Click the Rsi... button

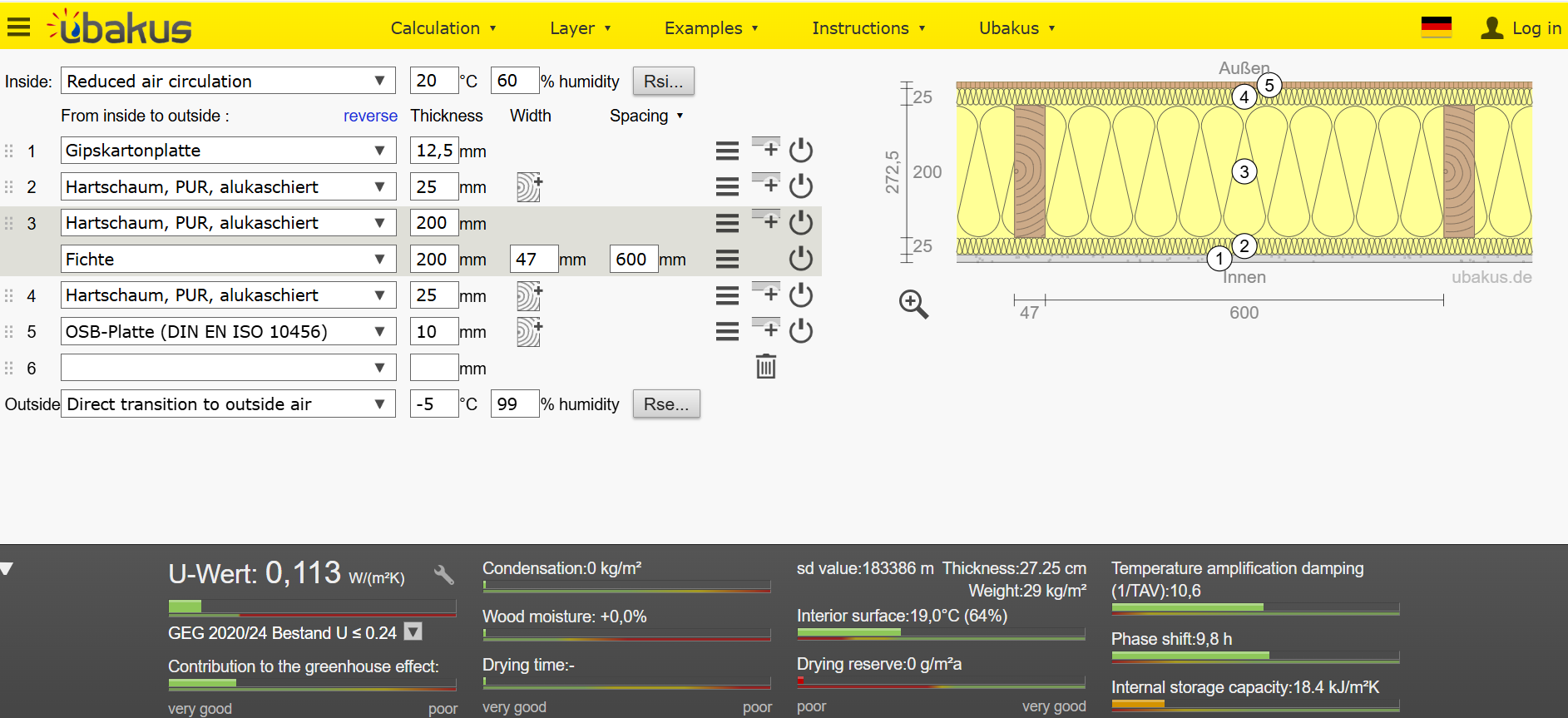[x=663, y=81]
